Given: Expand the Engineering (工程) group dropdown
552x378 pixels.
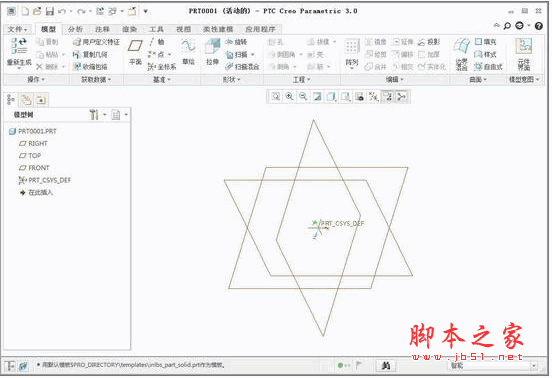Looking at the screenshot, I should (x=301, y=80).
